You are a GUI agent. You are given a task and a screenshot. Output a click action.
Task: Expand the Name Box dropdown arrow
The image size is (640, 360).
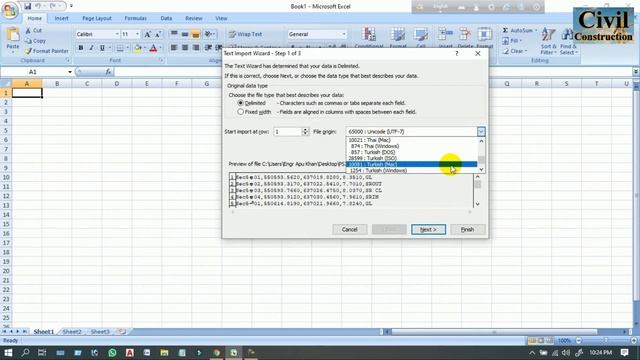(70, 72)
